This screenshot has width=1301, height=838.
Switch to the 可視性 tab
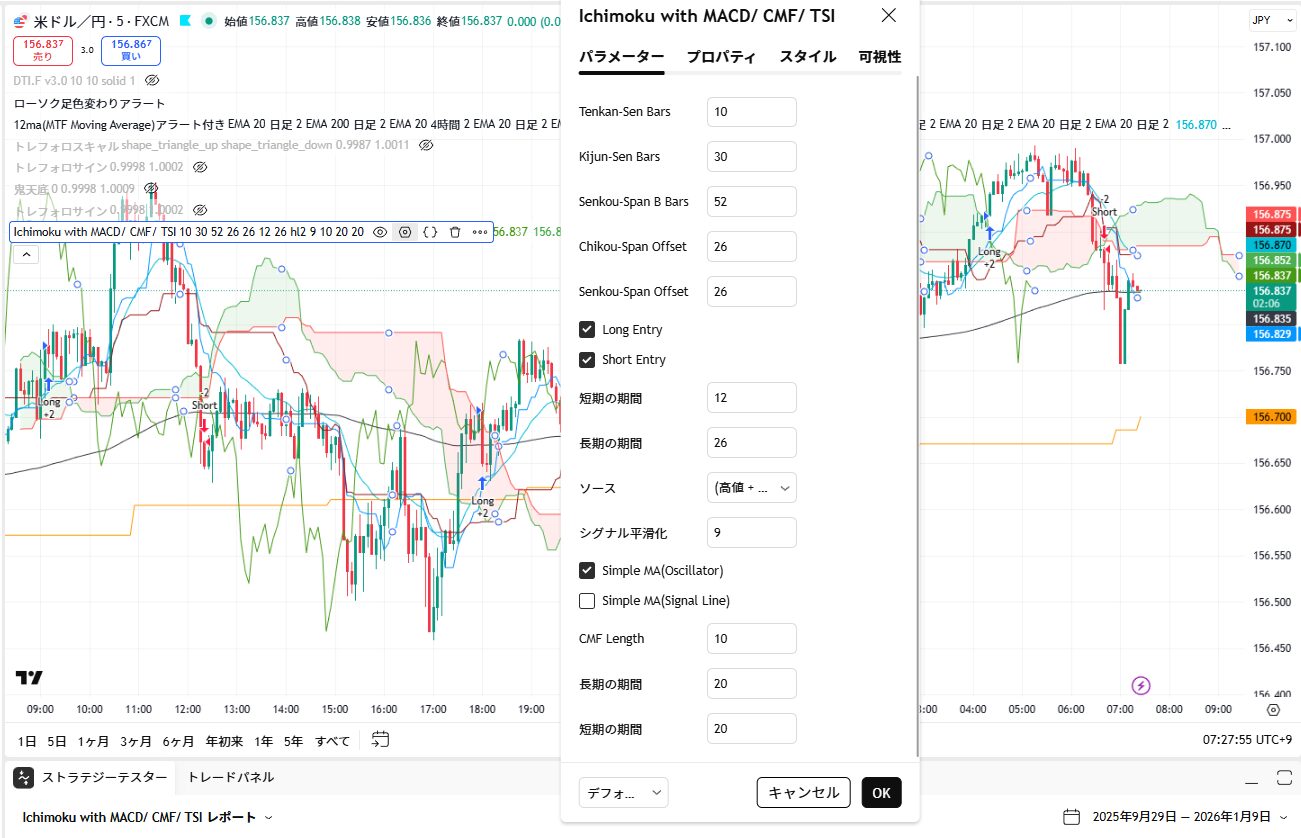pyautogui.click(x=879, y=57)
